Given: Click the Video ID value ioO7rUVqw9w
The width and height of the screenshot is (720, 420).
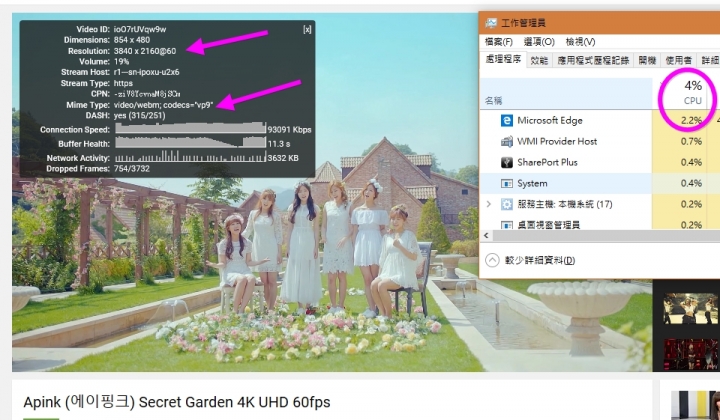Looking at the screenshot, I should [x=140, y=29].
